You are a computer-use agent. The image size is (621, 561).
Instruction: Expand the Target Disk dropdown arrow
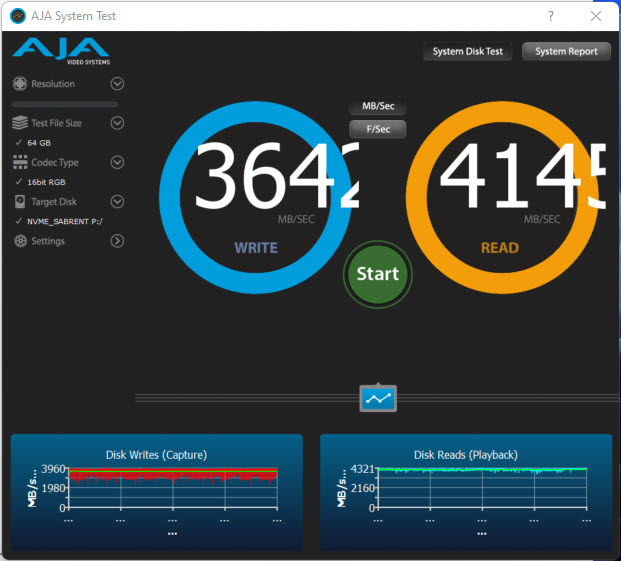click(117, 202)
